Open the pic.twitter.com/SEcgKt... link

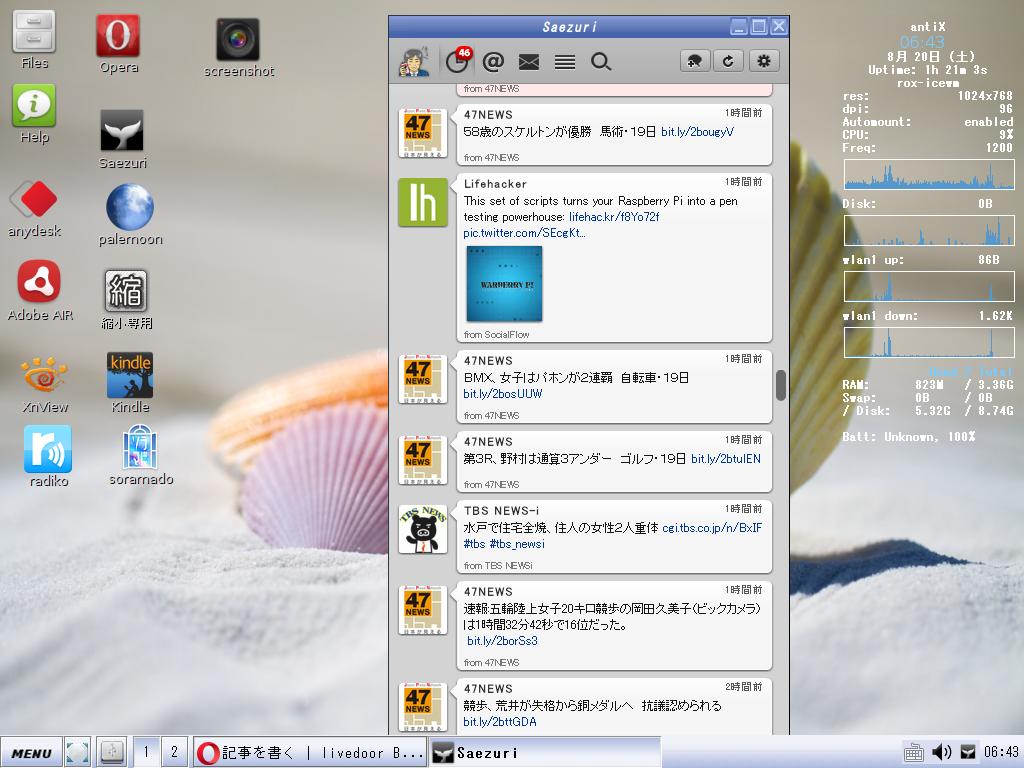point(524,233)
